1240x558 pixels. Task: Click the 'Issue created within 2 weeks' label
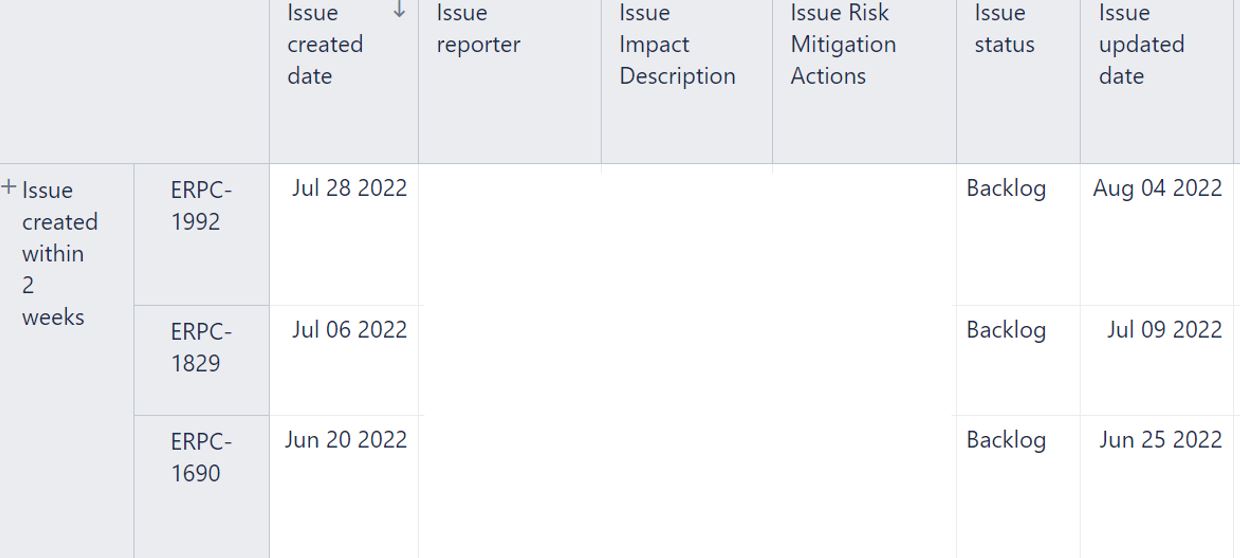click(x=60, y=254)
